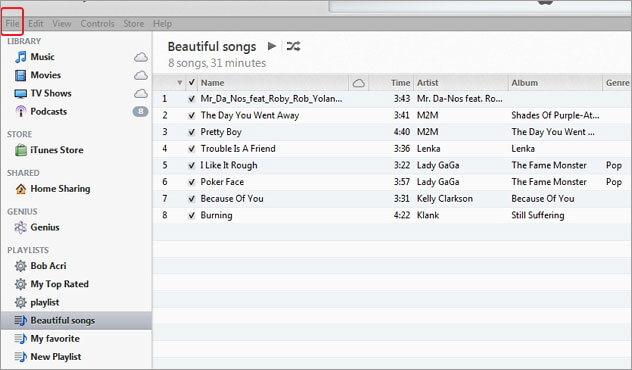Play the Beautiful songs playlist
Image resolution: width=632 pixels, height=370 pixels.
pos(272,46)
